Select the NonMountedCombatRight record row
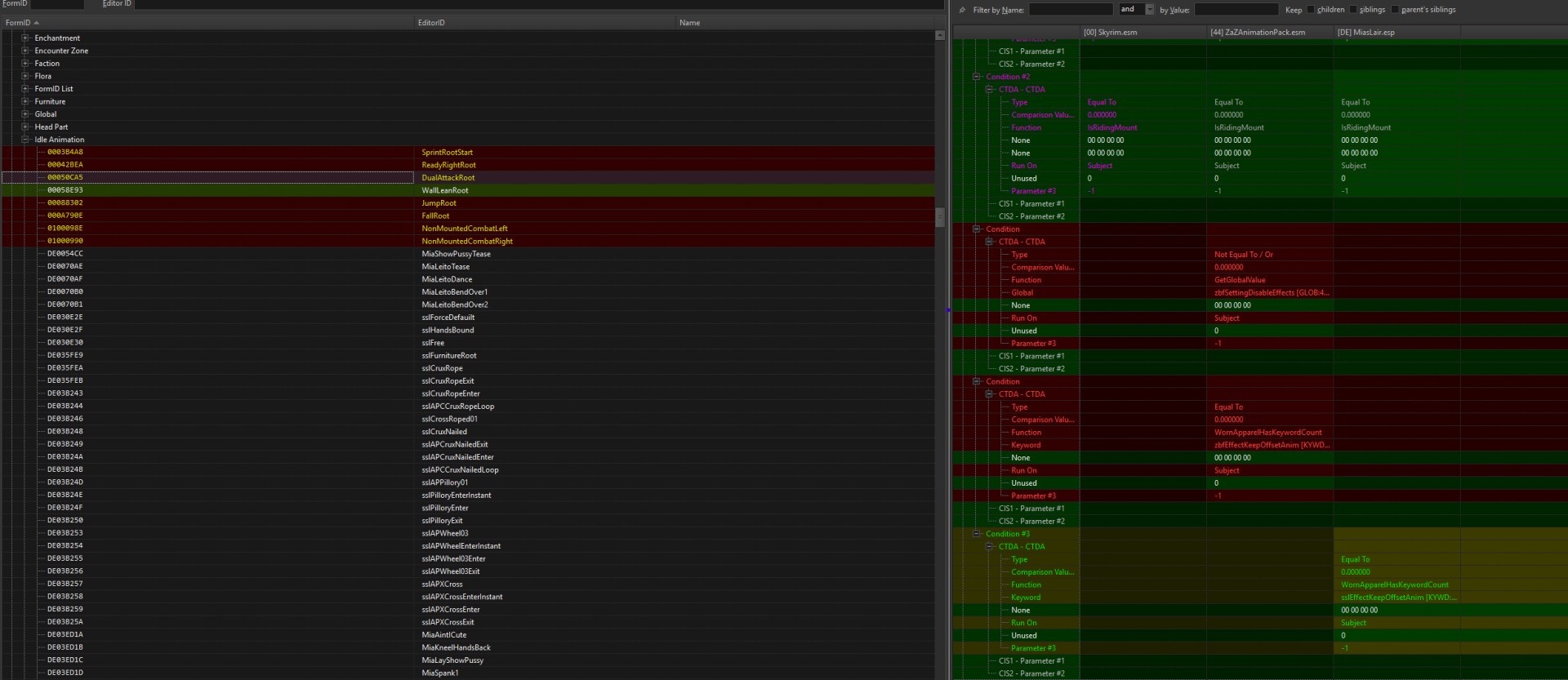The image size is (1568, 680). coord(467,241)
